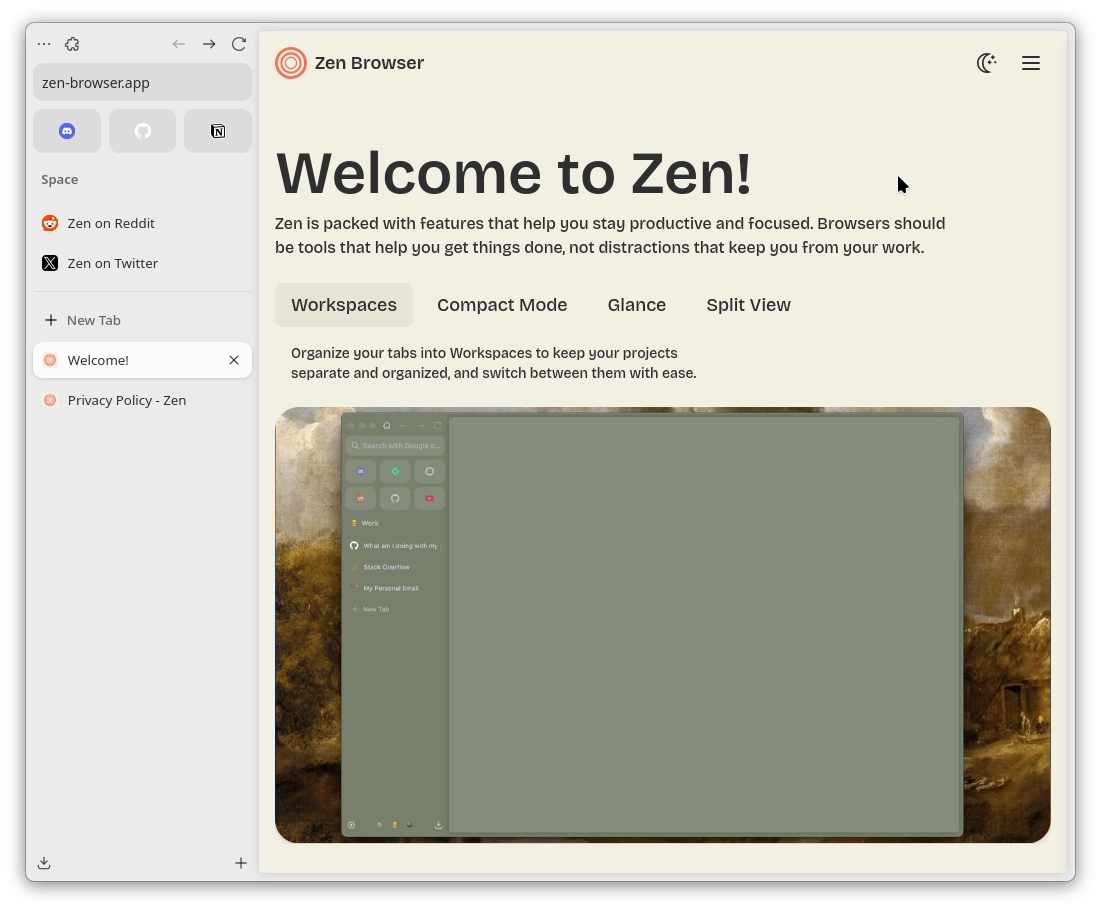Click the zen-browser.app URL bar
The width and height of the screenshot is (1101, 910).
click(x=143, y=82)
